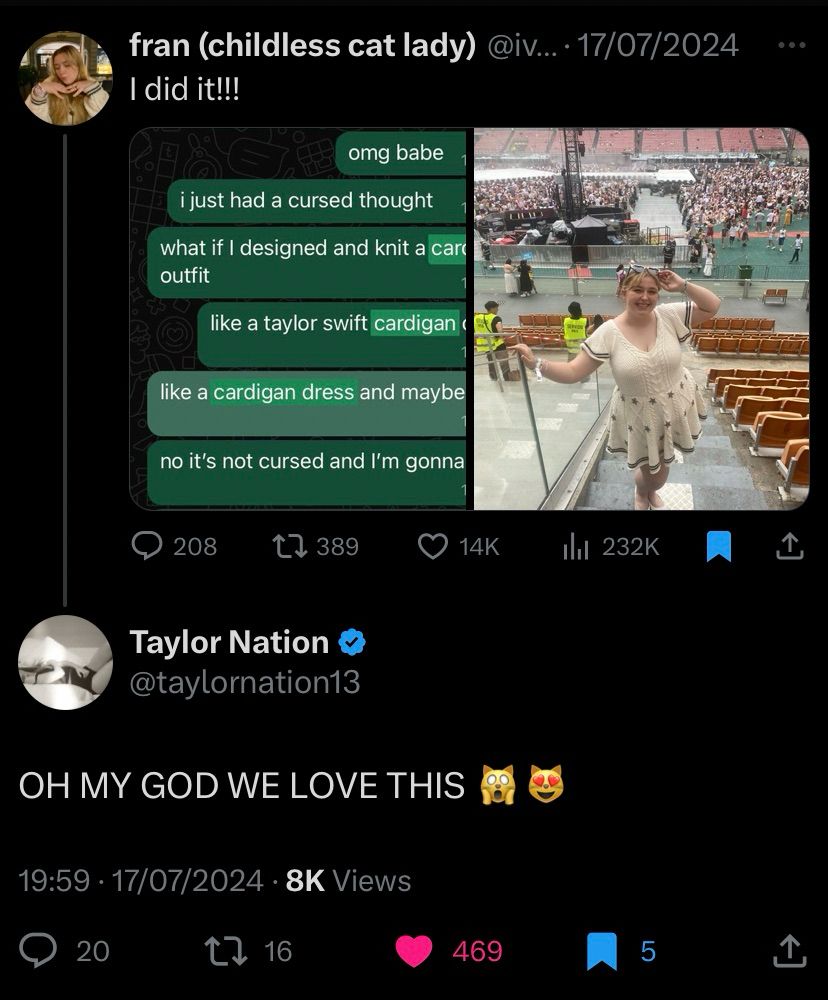
Task: View analytics showing 232K views
Action: [x=576, y=545]
